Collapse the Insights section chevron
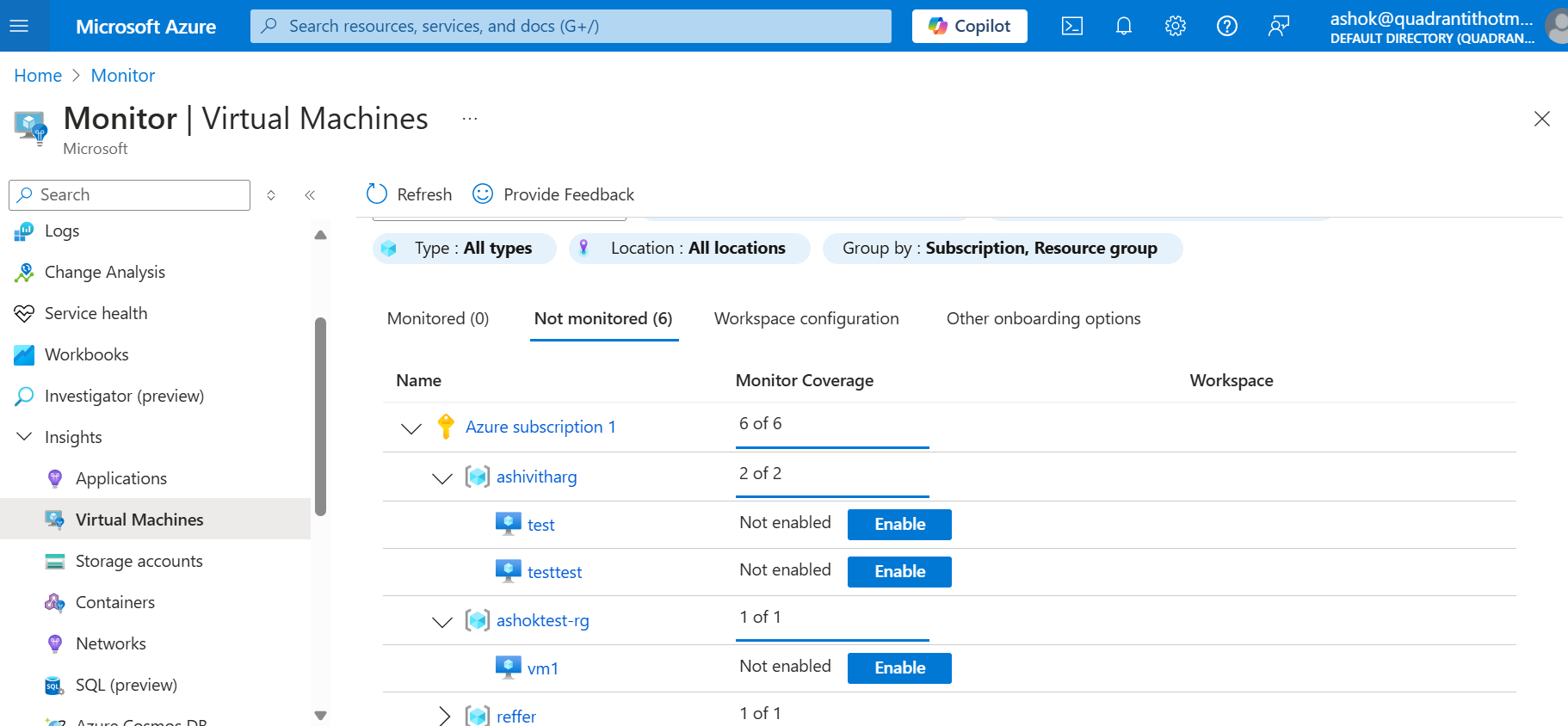This screenshot has height=726, width=1568. 24,437
